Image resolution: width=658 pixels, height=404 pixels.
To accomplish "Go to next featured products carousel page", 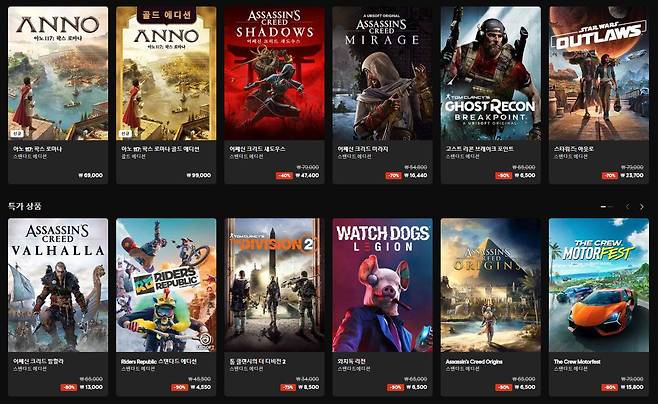I will tap(642, 206).
